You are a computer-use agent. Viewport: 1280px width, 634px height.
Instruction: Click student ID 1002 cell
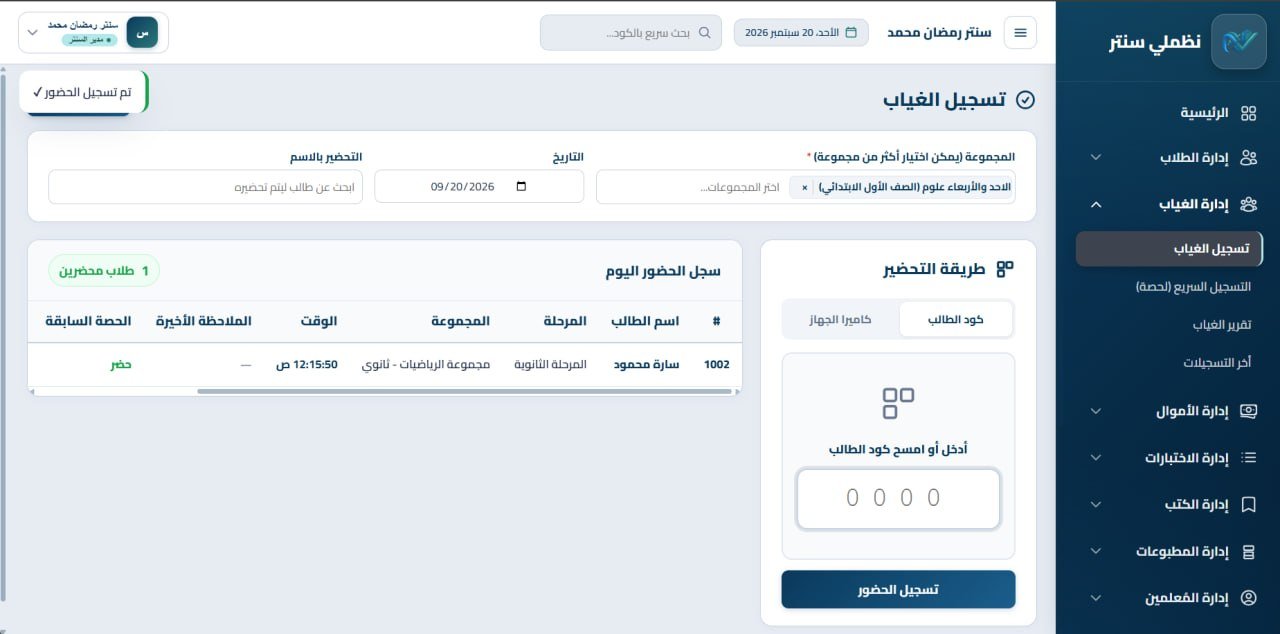(717, 365)
